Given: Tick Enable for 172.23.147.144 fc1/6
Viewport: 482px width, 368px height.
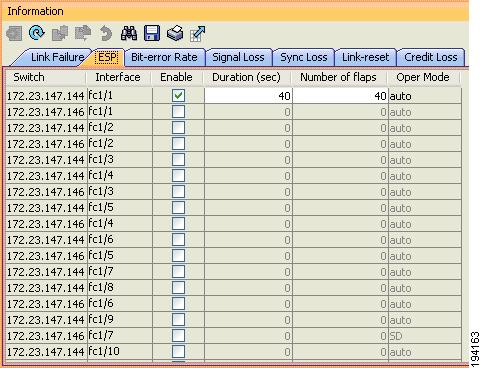Looking at the screenshot, I should pyautogui.click(x=179, y=240).
